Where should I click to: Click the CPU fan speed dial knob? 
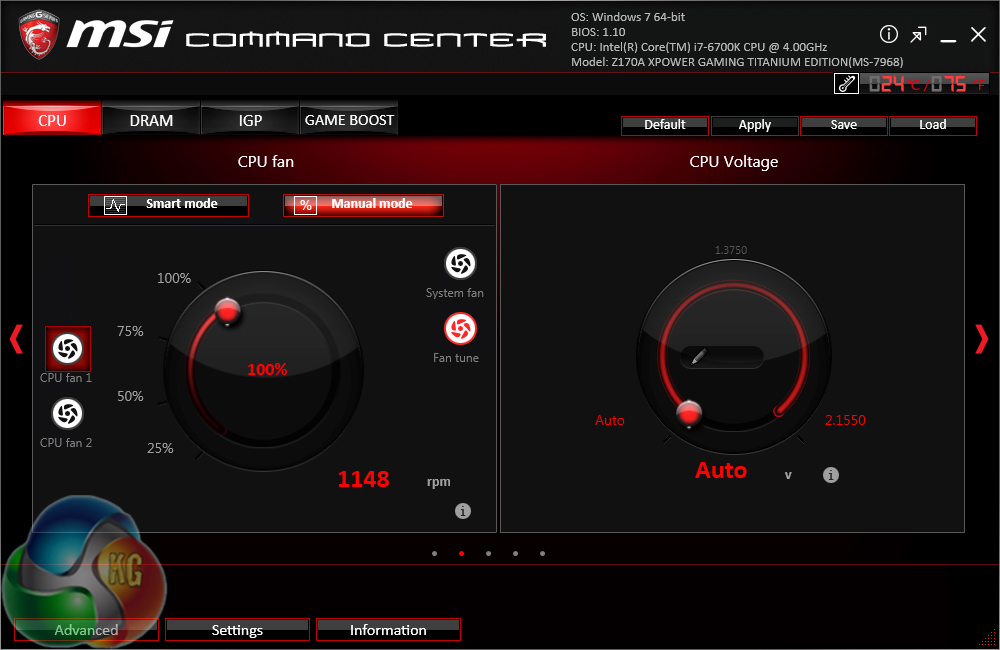click(227, 311)
